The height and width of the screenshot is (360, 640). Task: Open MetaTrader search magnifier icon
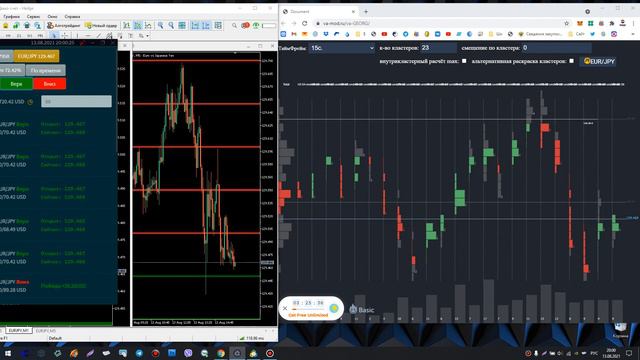[234, 25]
